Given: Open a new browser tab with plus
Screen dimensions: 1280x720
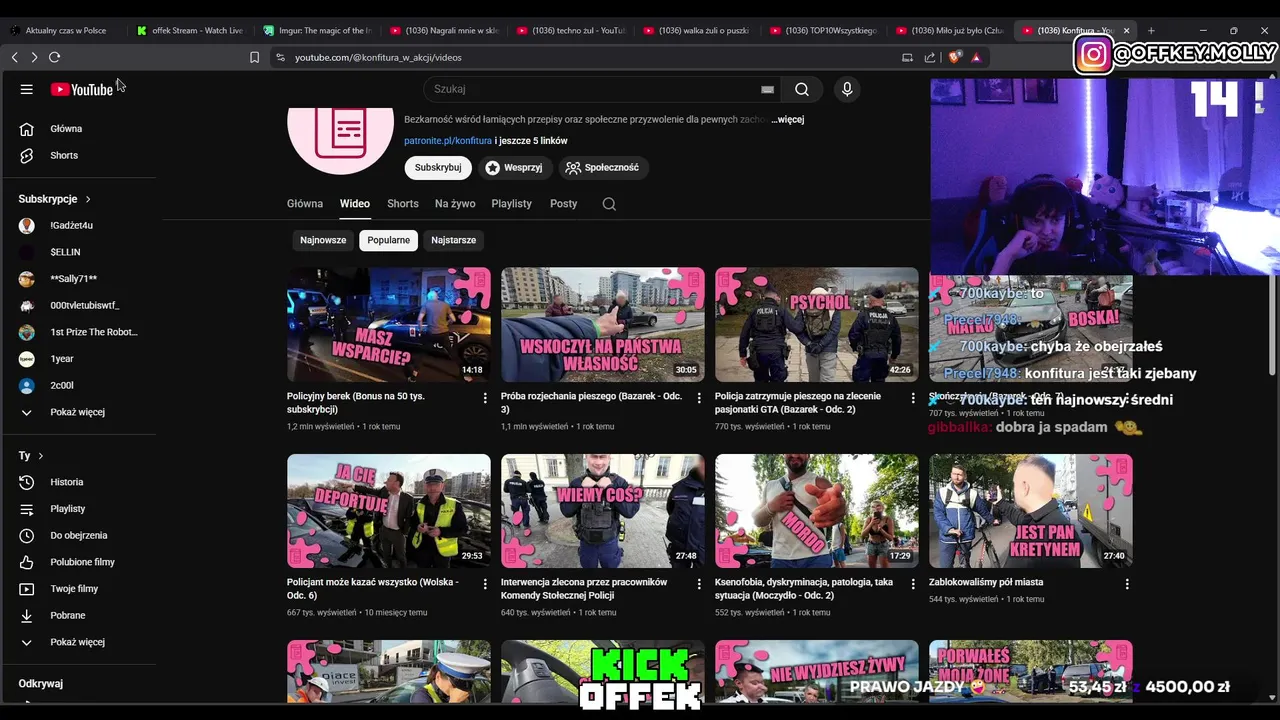Looking at the screenshot, I should (x=1151, y=31).
